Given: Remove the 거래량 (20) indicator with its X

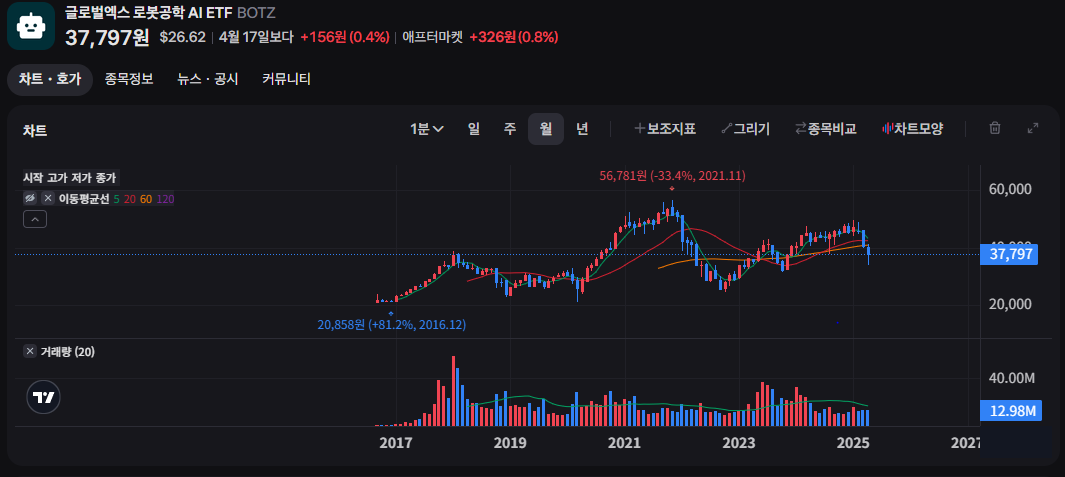Looking at the screenshot, I should (x=30, y=351).
